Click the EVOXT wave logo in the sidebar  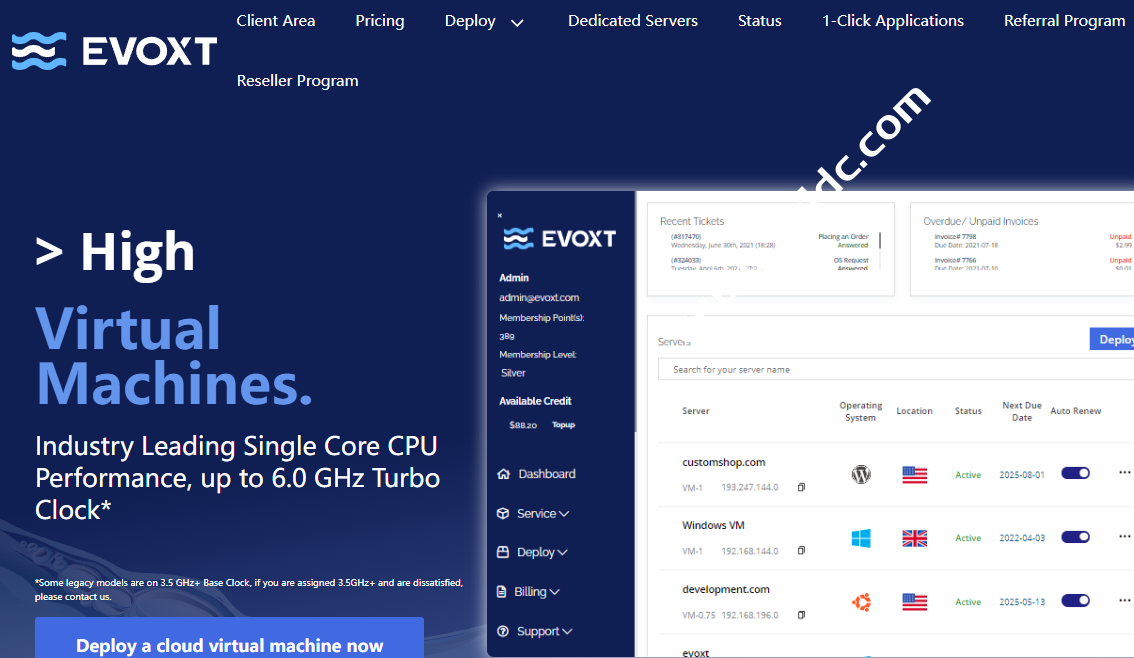(x=516, y=237)
